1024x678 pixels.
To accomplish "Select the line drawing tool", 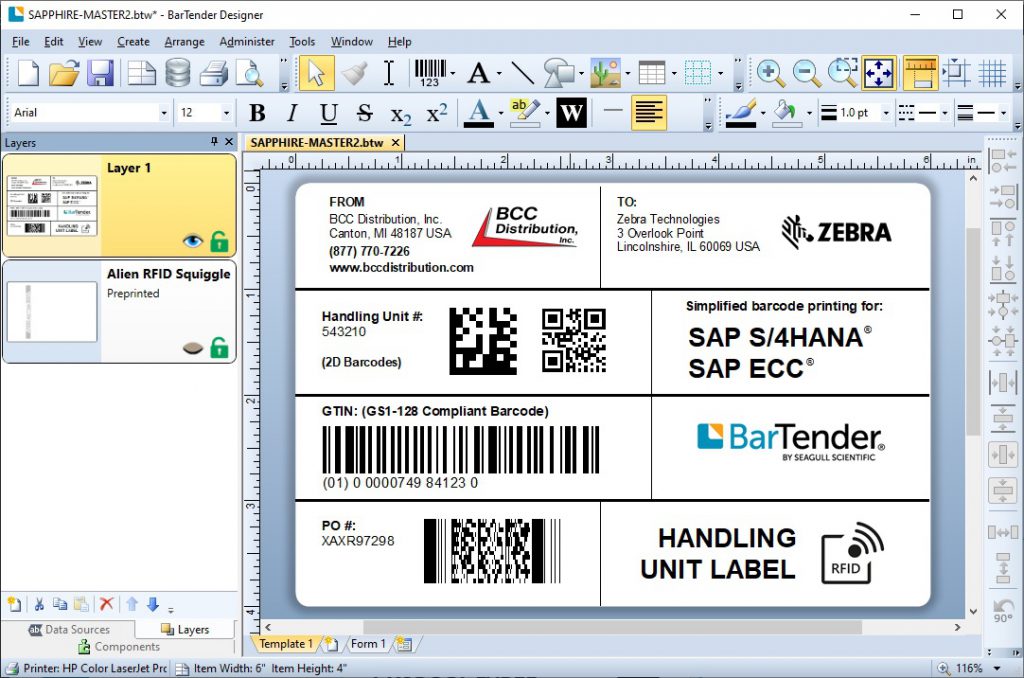I will click(522, 73).
